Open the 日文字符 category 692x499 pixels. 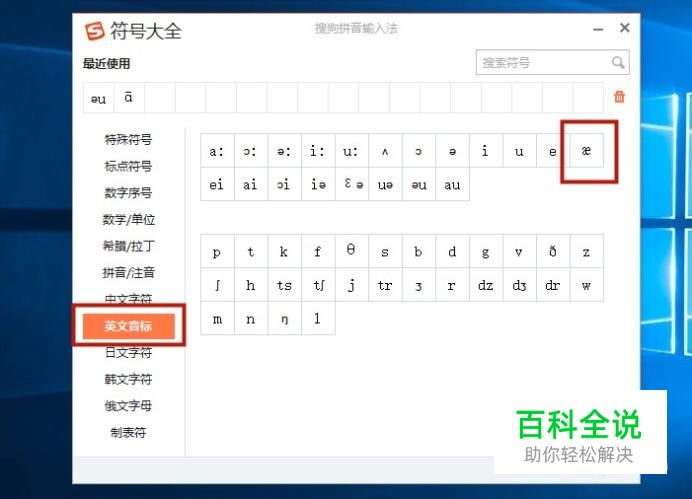pos(128,353)
